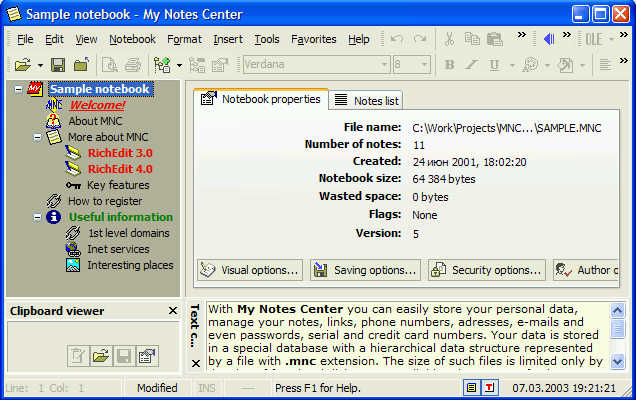This screenshot has width=636, height=400.
Task: Expand the hidden toolbar buttons after Paste
Action: (522, 34)
